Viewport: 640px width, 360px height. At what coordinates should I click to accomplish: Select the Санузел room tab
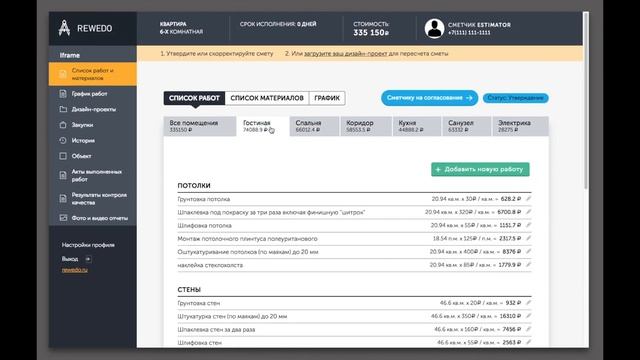467,126
